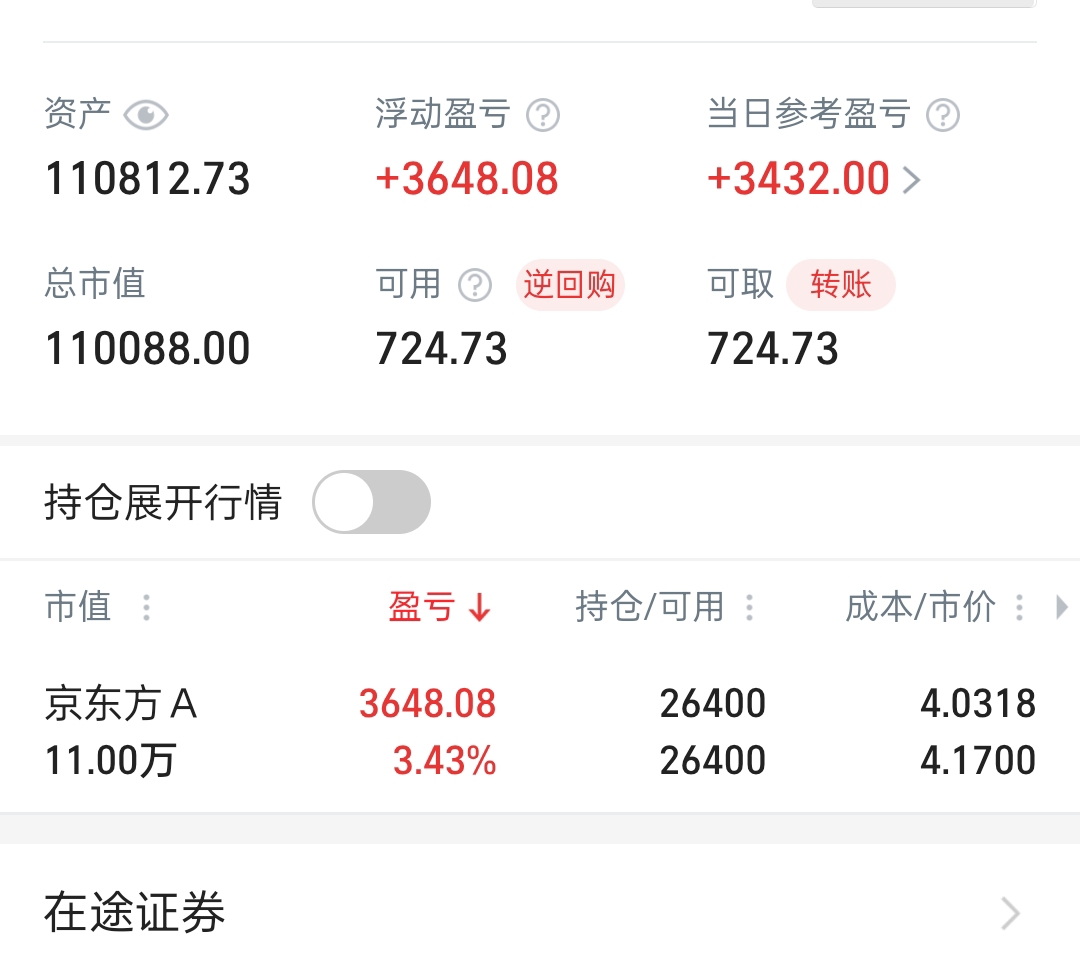Open help icon beside 浮动盈亏
Viewport: 1080px width, 979px height.
point(543,116)
